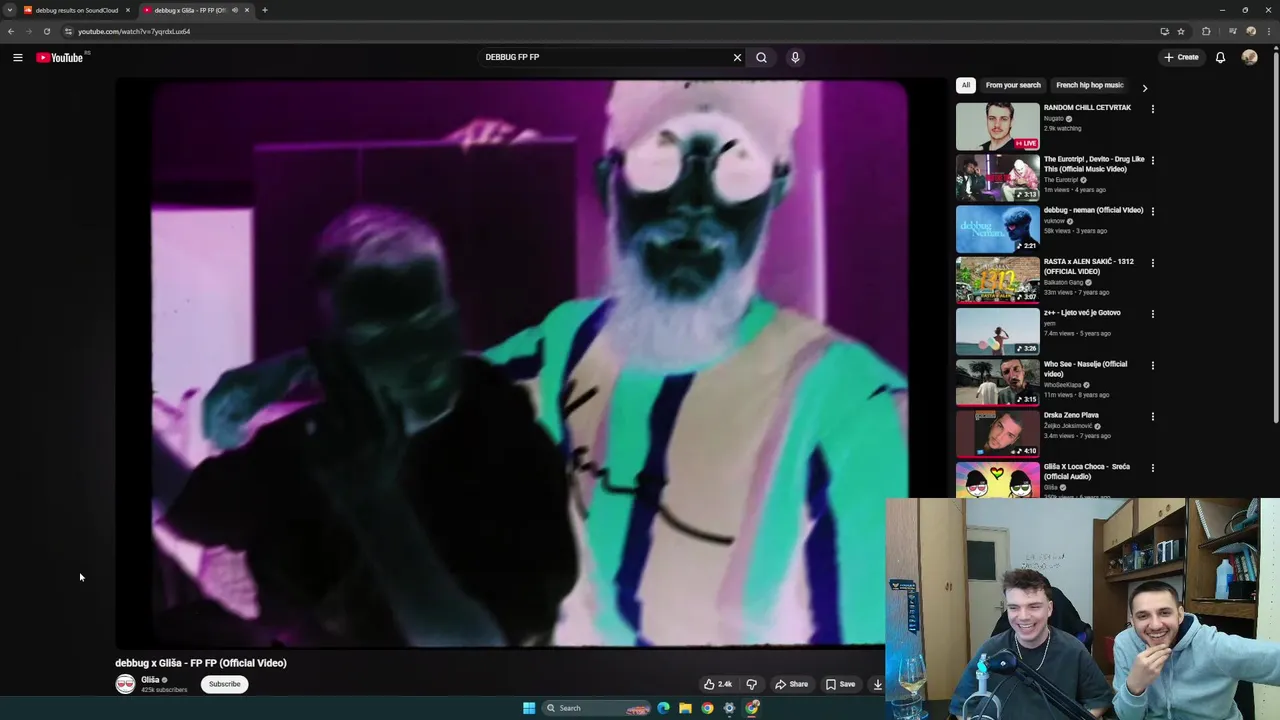Open the Nugato channel link
Viewport: 1280px width, 720px height.
point(1054,118)
